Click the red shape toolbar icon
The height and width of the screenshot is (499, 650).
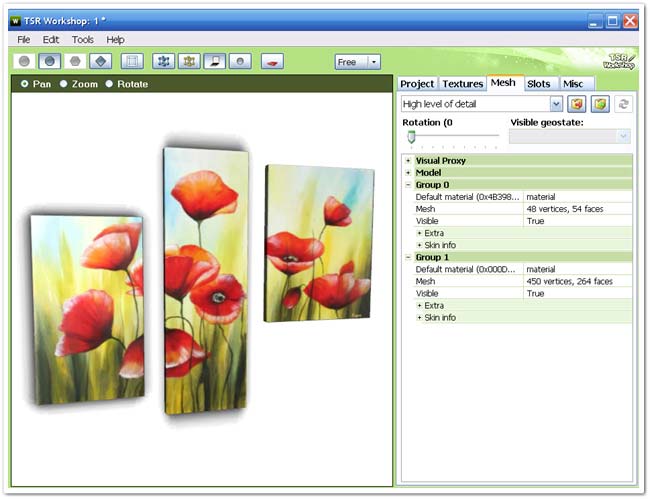[271, 62]
